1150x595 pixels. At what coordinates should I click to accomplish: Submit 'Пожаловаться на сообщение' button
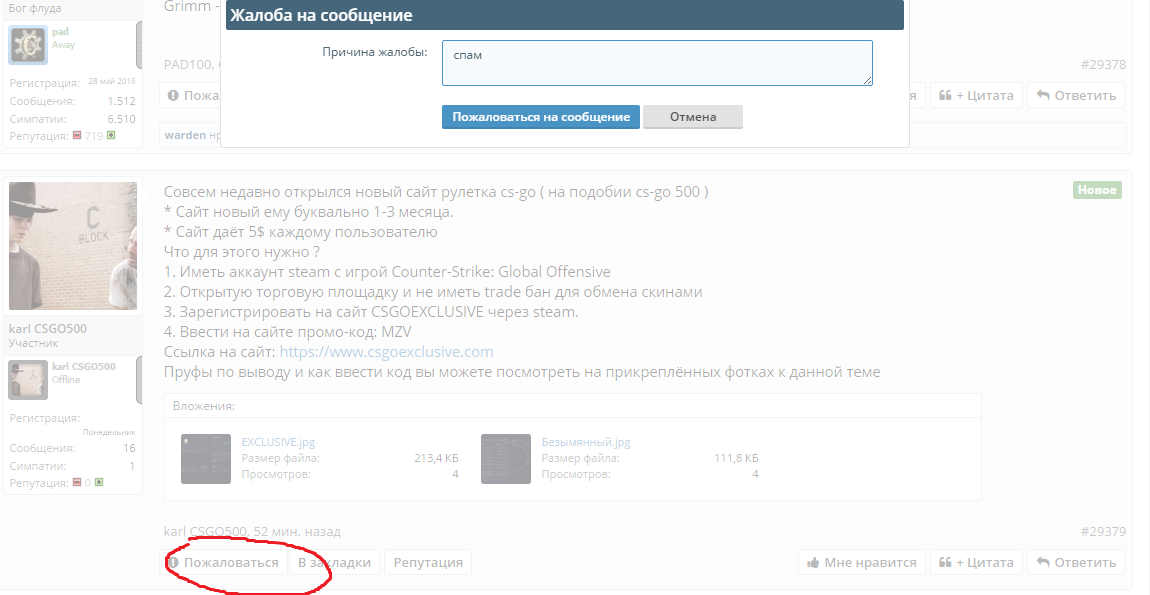[x=541, y=117]
